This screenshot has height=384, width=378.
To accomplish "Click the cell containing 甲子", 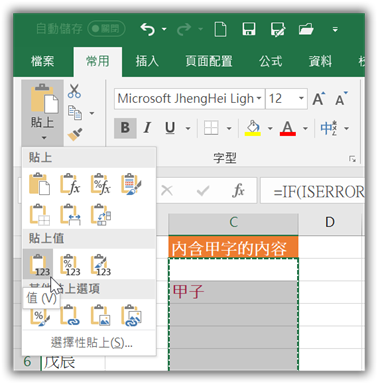I will point(233,292).
